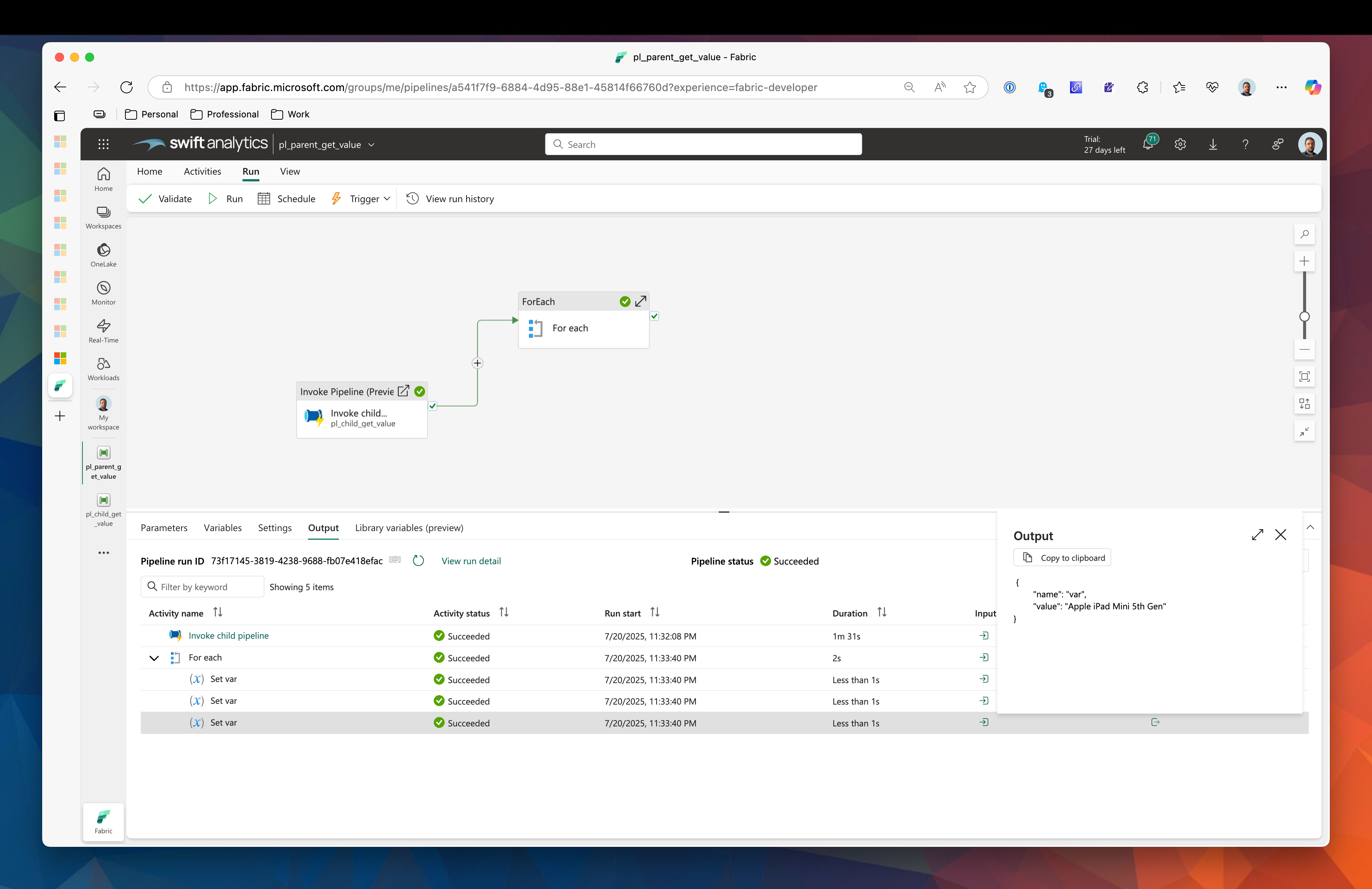Sort by Duration column

click(x=882, y=612)
